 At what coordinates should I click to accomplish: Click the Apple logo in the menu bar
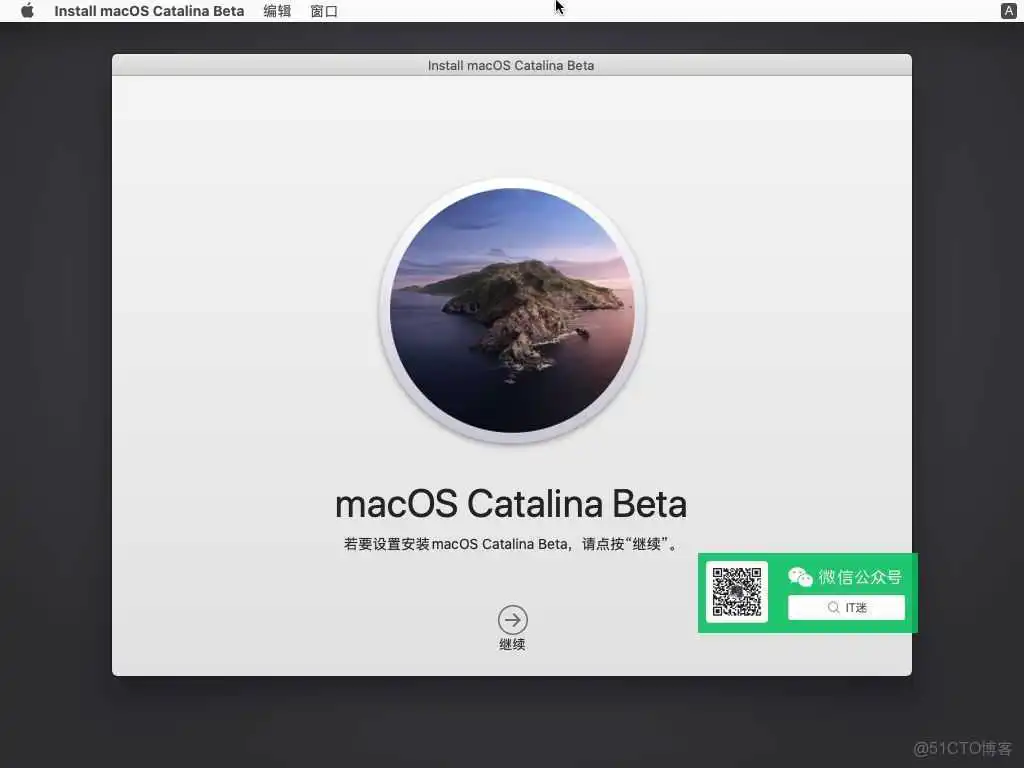pos(27,11)
